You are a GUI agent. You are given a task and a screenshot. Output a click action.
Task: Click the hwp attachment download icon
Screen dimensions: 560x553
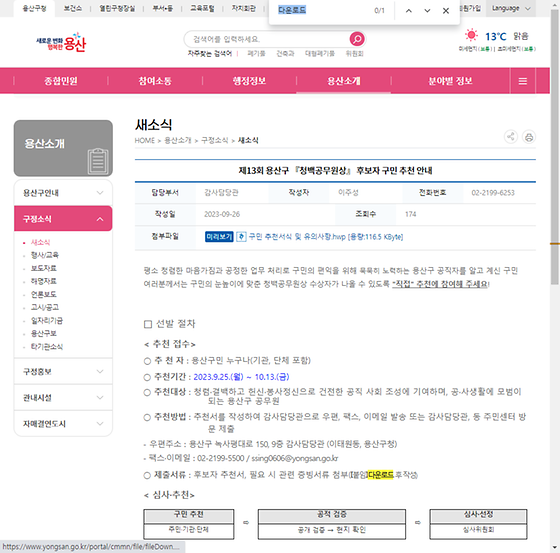pos(241,236)
